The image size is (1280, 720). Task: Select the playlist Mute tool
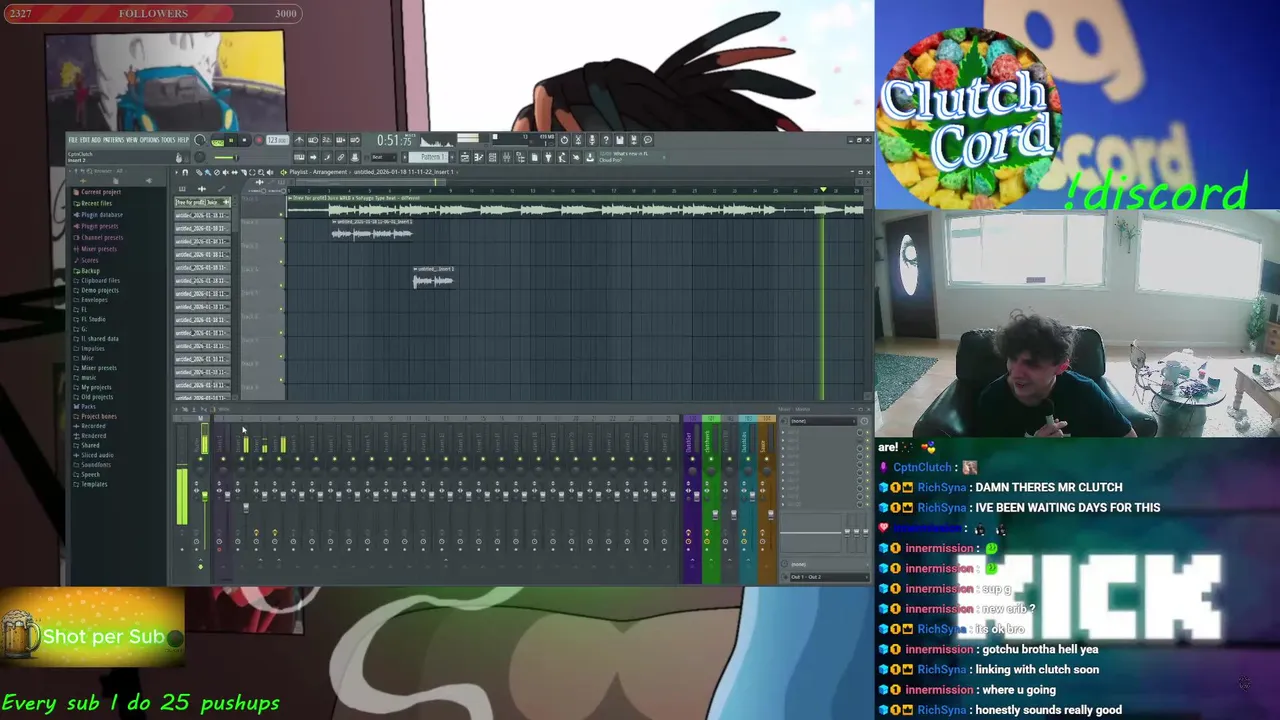pyautogui.click(x=226, y=172)
